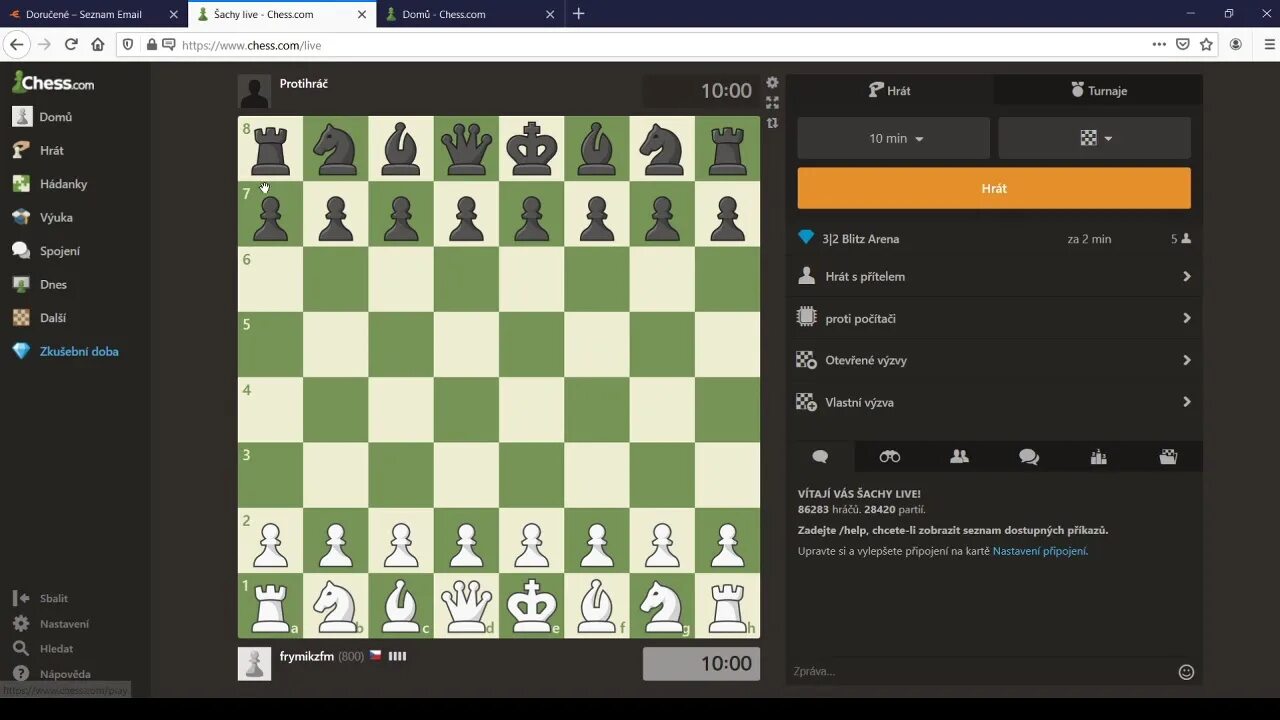Select the video clapperboard tab
Viewport: 1280px width, 720px height.
[x=1168, y=457]
